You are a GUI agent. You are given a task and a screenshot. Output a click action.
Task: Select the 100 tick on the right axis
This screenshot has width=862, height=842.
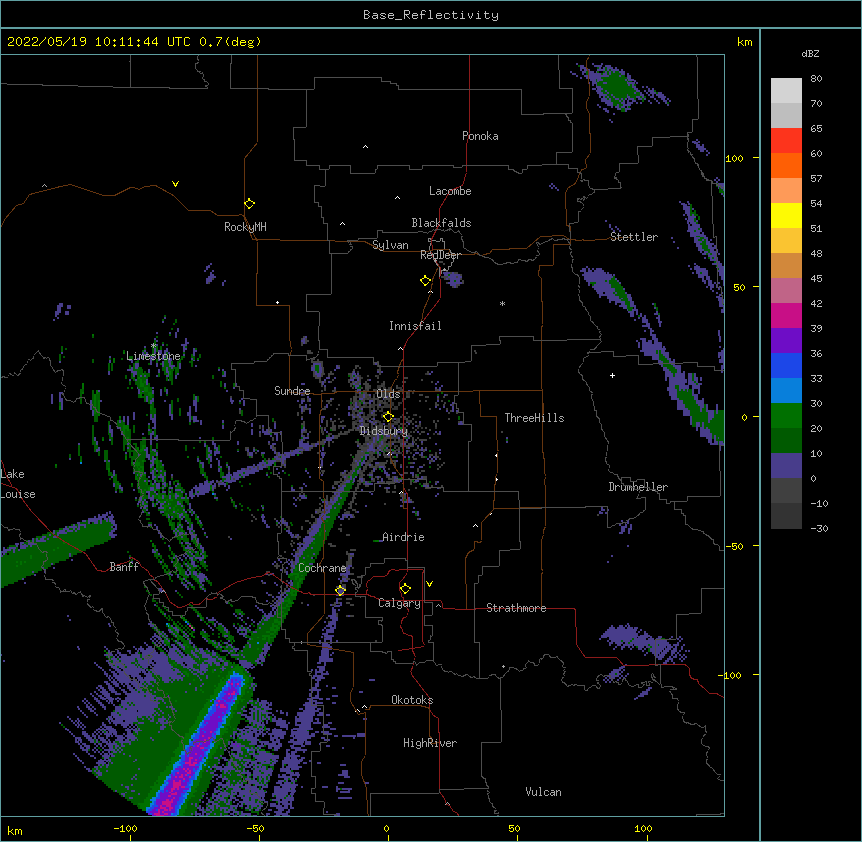pyautogui.click(x=734, y=159)
